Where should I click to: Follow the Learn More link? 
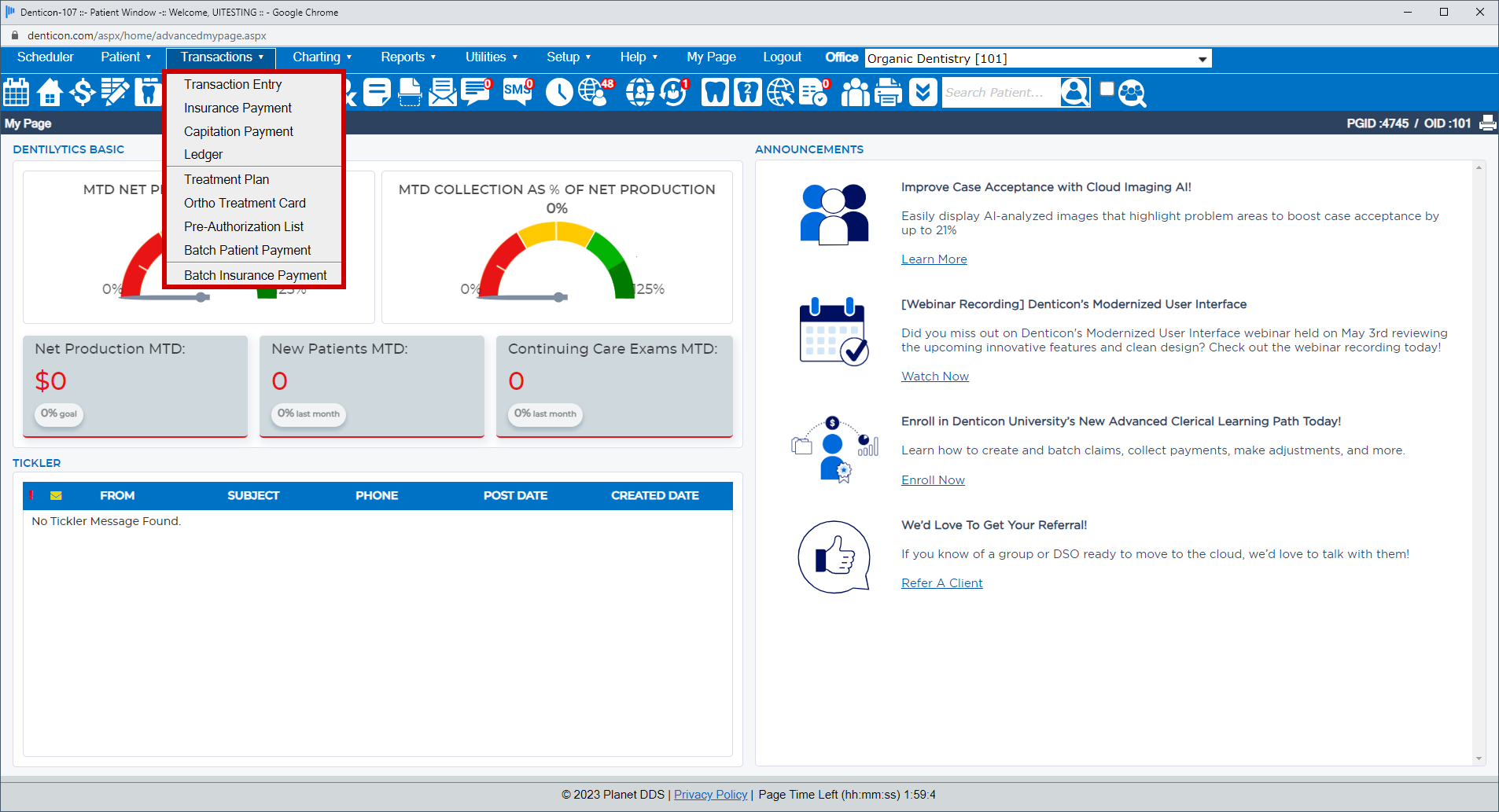tap(934, 259)
